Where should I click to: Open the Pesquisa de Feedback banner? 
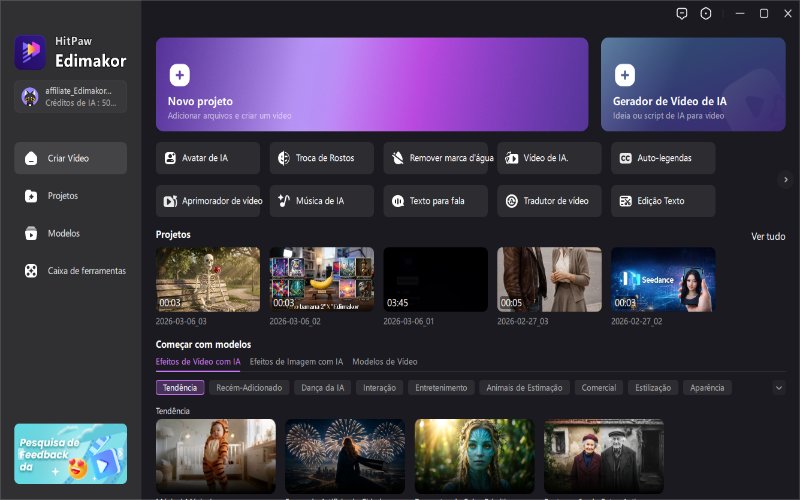[x=70, y=454]
